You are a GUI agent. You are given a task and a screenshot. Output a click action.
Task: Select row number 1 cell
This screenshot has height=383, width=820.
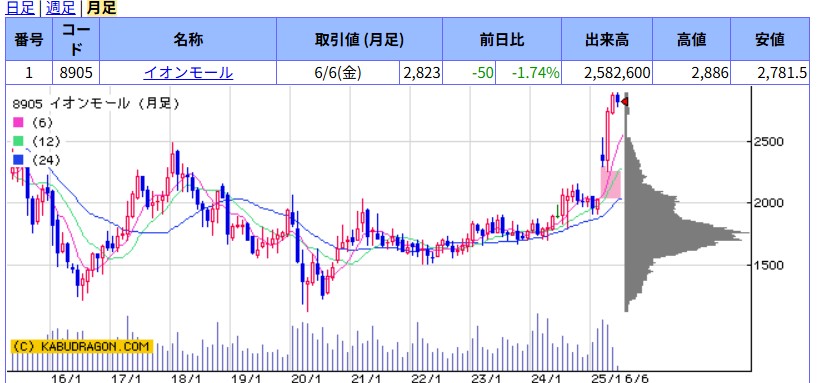[29, 73]
